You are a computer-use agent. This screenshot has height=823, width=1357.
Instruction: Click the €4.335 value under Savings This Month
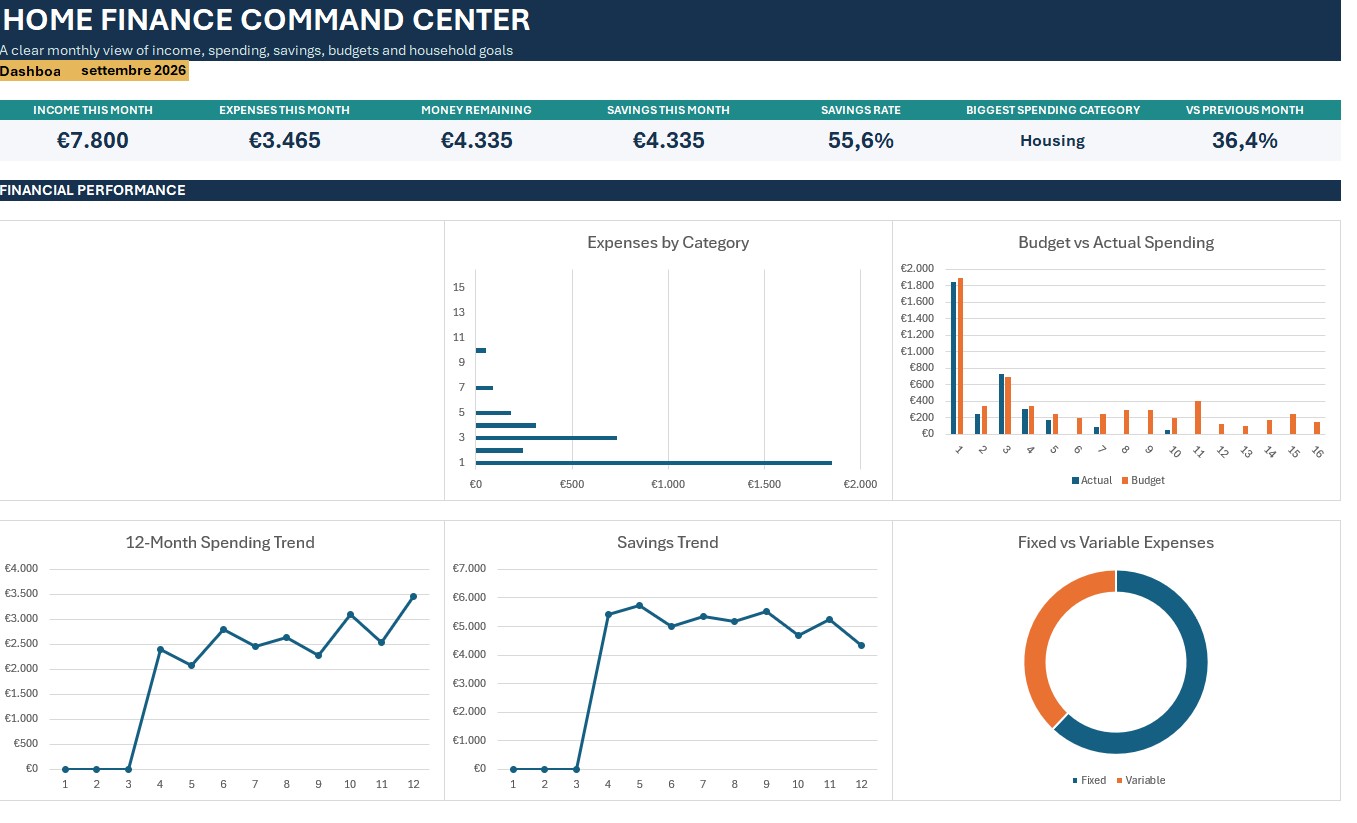click(x=669, y=141)
